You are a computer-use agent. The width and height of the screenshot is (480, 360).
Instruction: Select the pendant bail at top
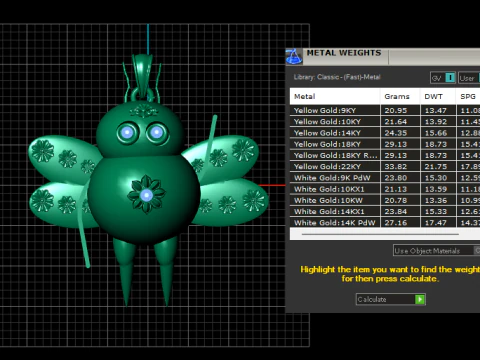[x=143, y=77]
